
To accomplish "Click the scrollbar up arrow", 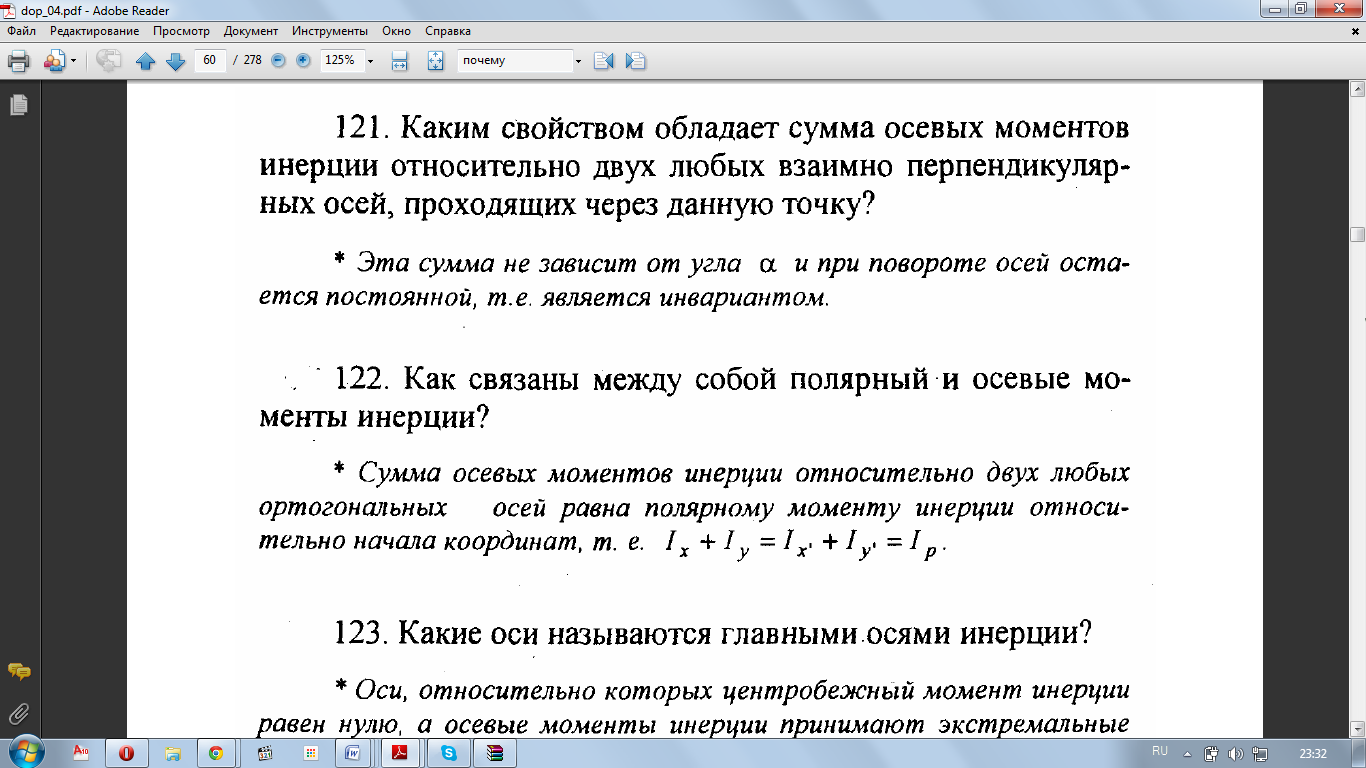I will point(1357,90).
